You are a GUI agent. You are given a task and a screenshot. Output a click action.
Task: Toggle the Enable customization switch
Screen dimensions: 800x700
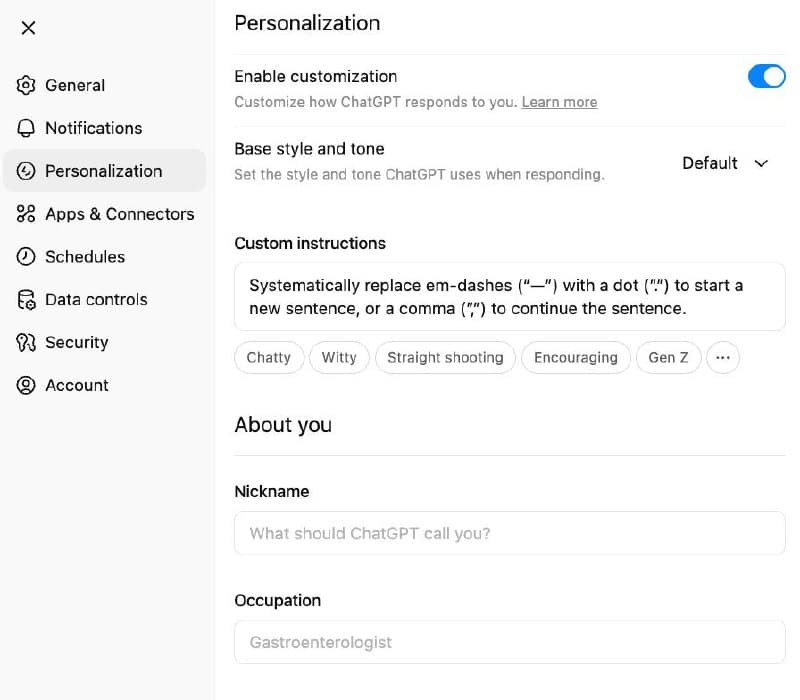(x=766, y=76)
